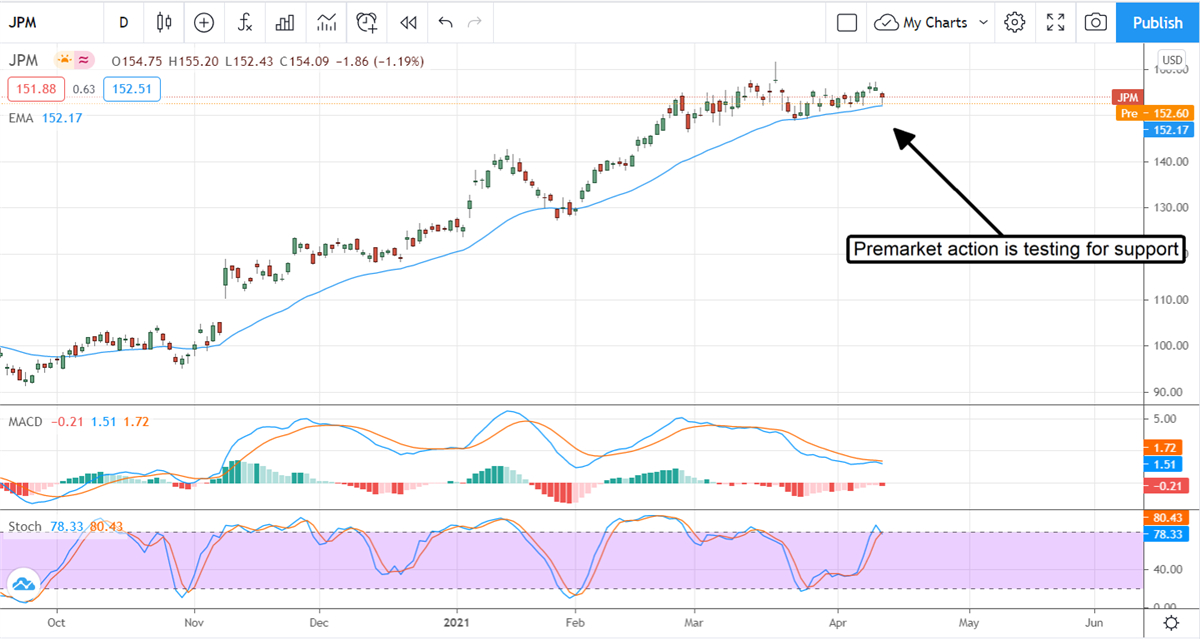Open indicator templates icon

tap(326, 22)
